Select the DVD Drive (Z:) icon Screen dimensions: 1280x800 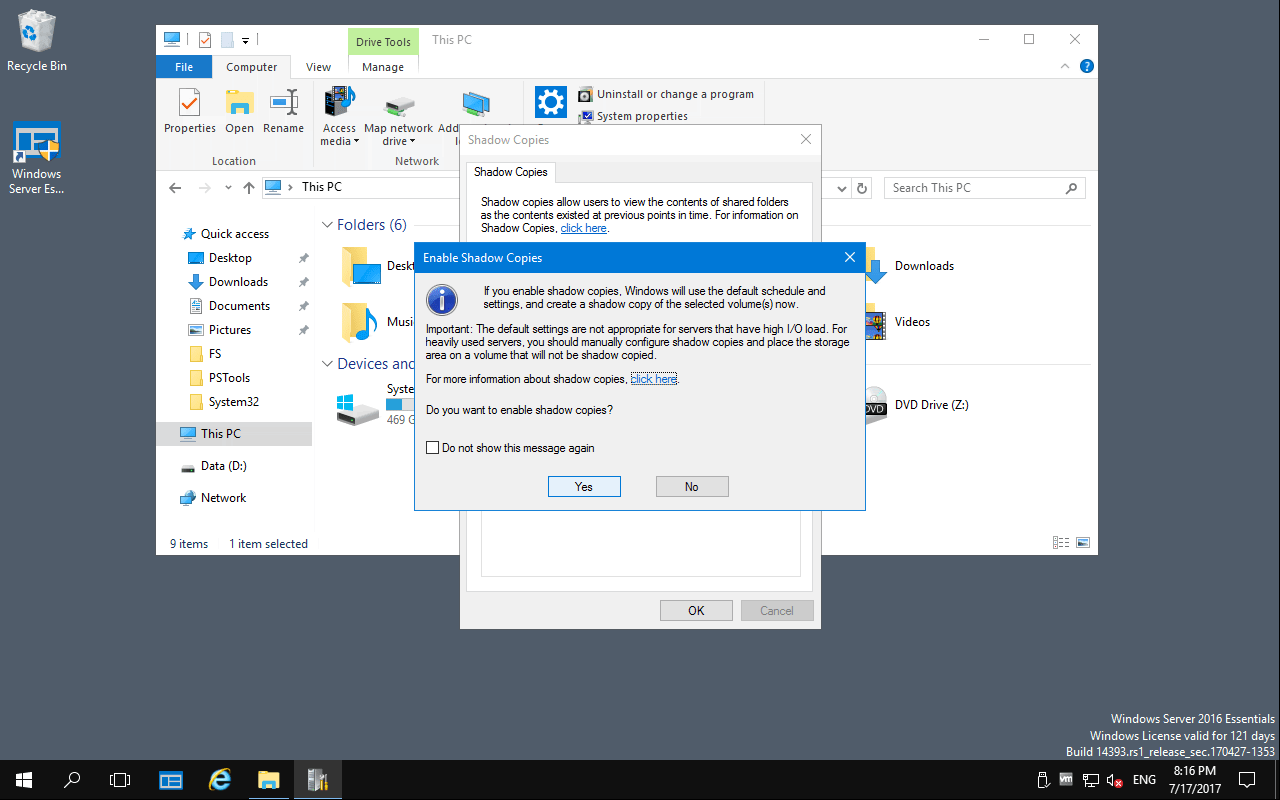click(876, 405)
